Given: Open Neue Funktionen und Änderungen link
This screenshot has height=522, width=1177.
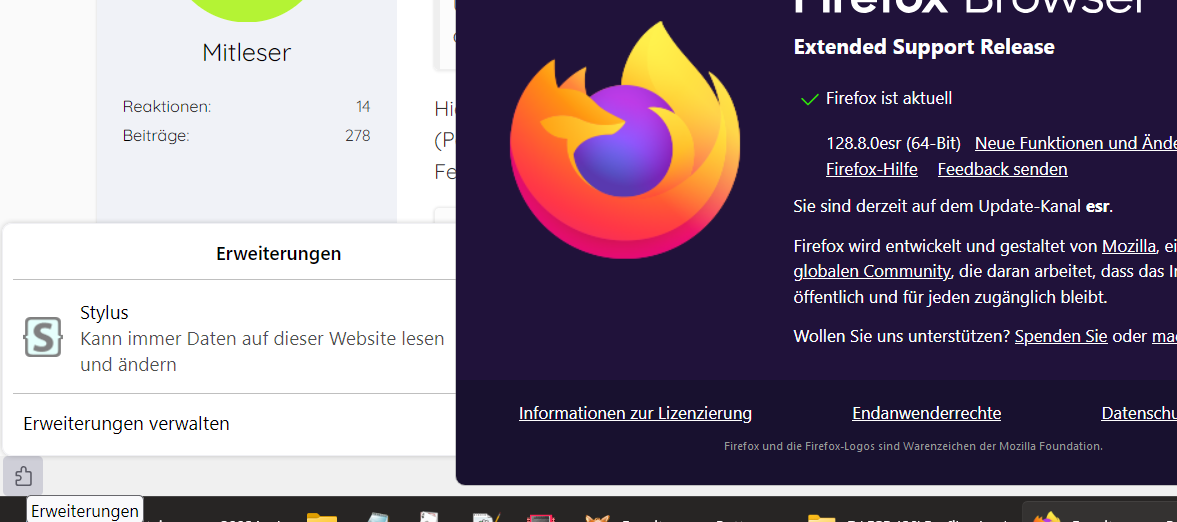Looking at the screenshot, I should pos(1076,143).
